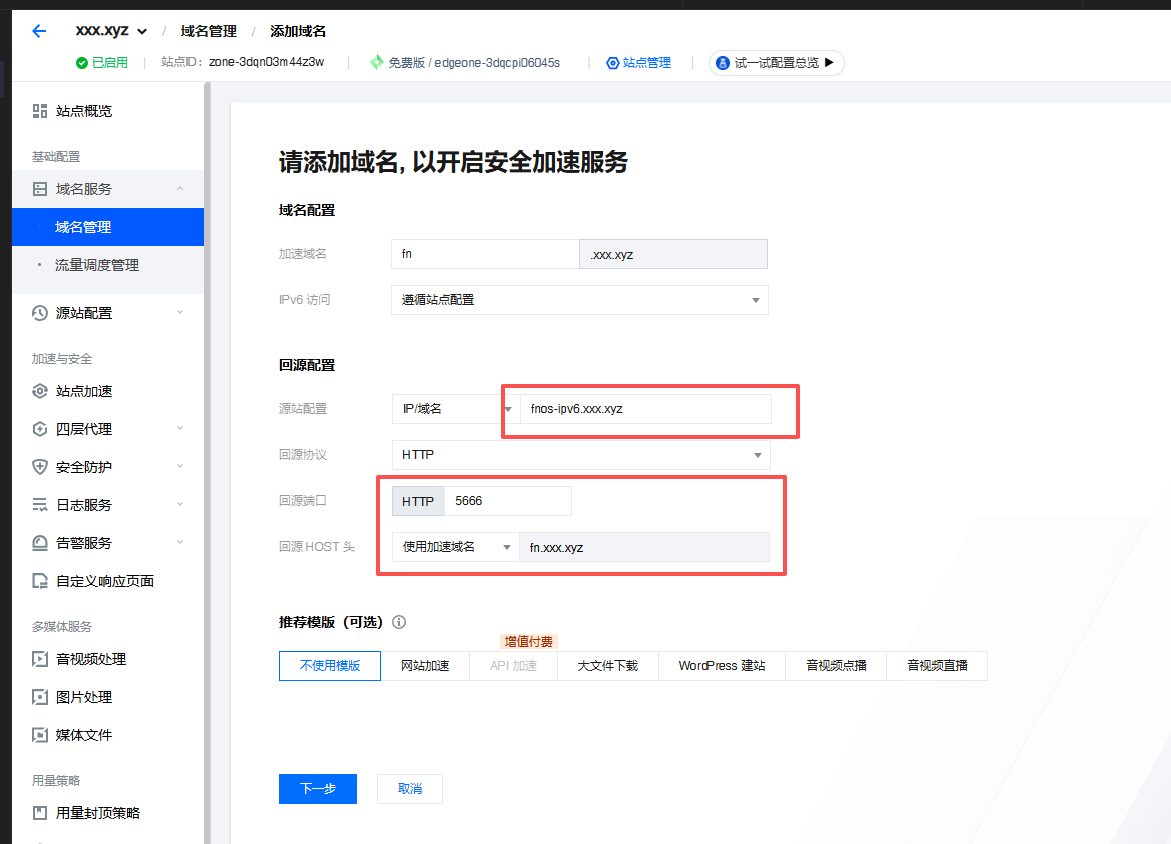The height and width of the screenshot is (844, 1171).
Task: Focus the 加速域名 prefix input containing fn
Action: [485, 254]
